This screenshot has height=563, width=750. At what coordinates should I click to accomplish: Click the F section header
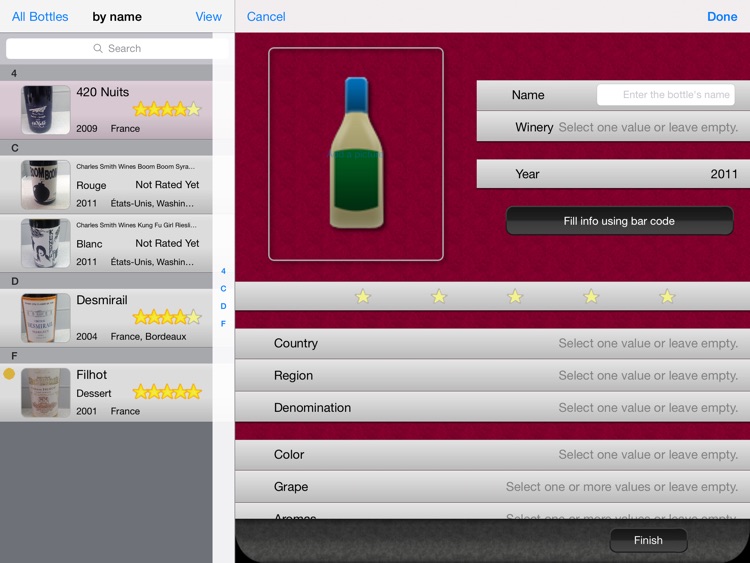point(106,355)
